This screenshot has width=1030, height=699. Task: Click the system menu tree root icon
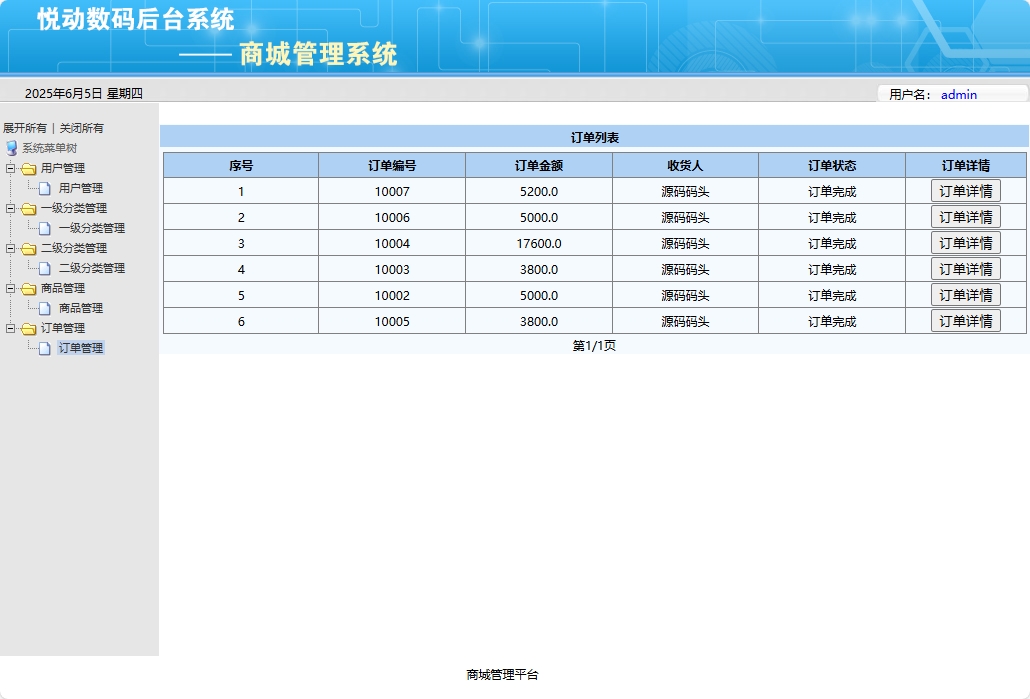pos(11,148)
